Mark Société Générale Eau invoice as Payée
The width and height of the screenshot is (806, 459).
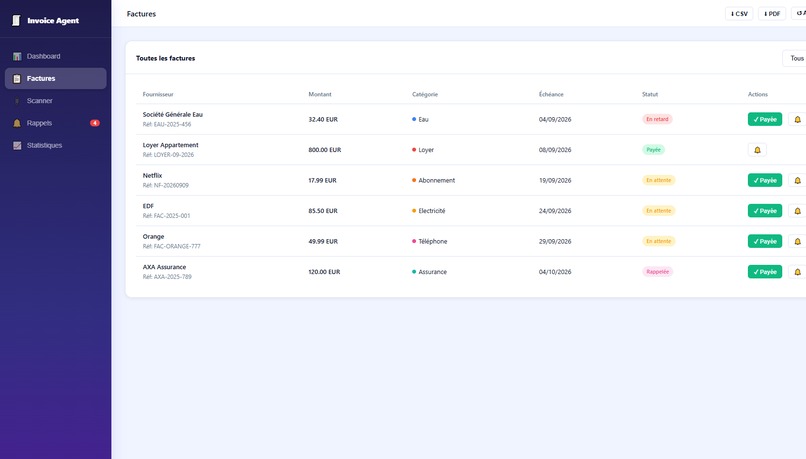765,119
